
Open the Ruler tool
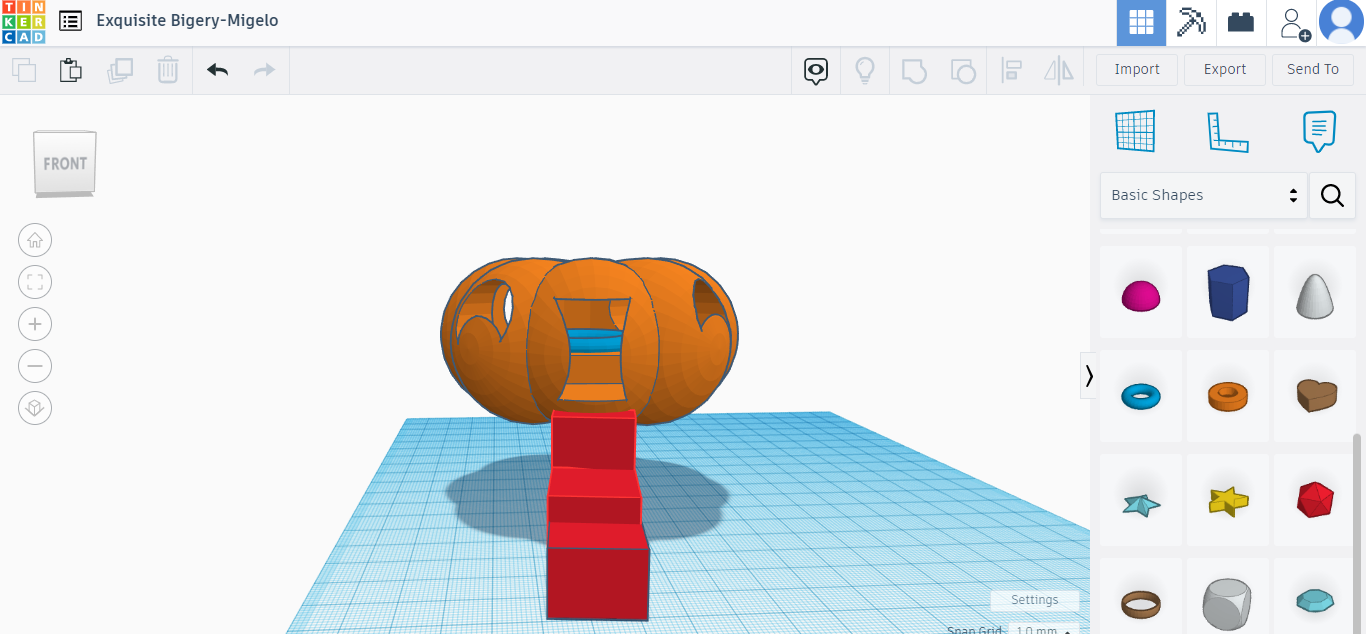click(1228, 131)
